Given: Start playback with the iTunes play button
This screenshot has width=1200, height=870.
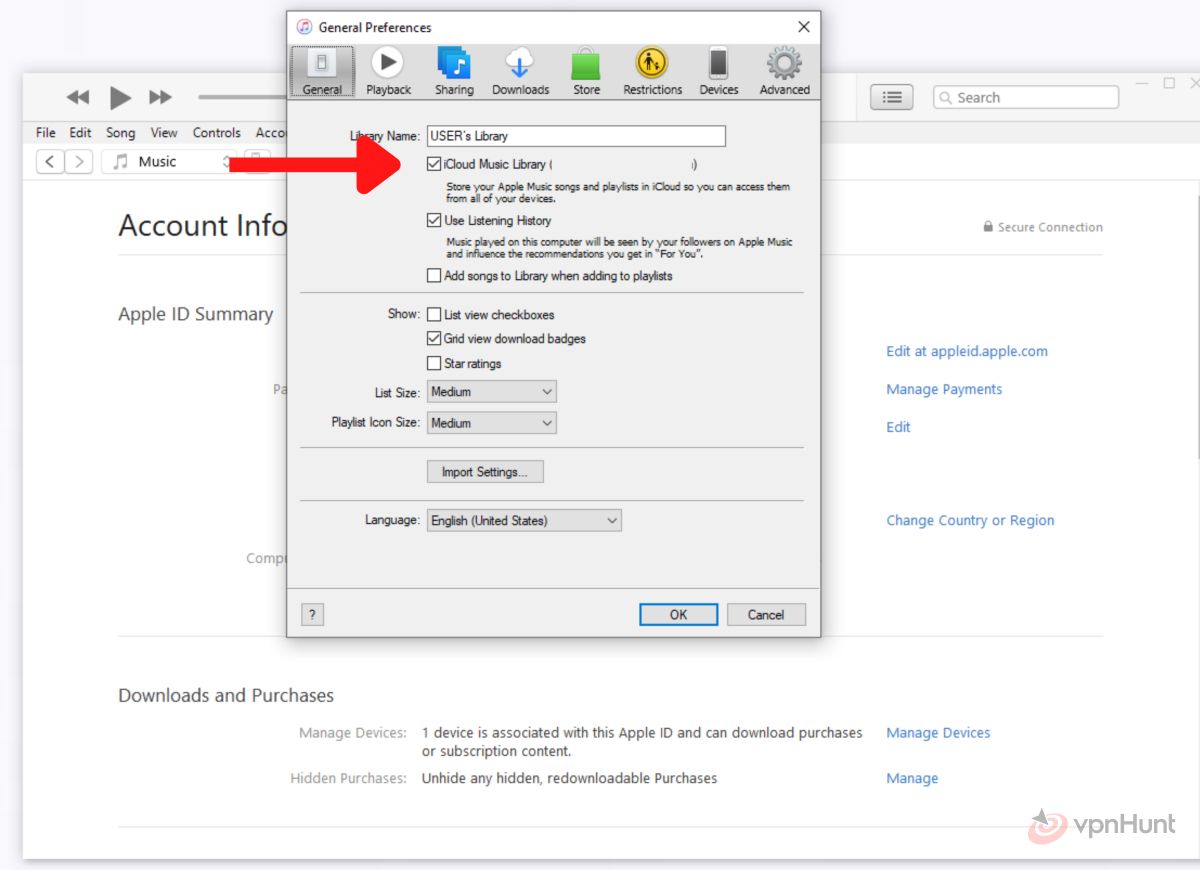Looking at the screenshot, I should pyautogui.click(x=120, y=97).
